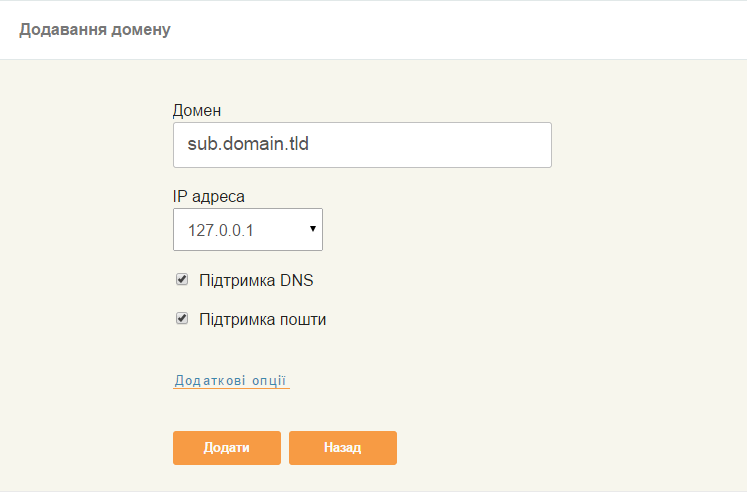This screenshot has width=747, height=494.
Task: Click the arrow on the 127.0.0.1 selector
Action: click(x=312, y=229)
